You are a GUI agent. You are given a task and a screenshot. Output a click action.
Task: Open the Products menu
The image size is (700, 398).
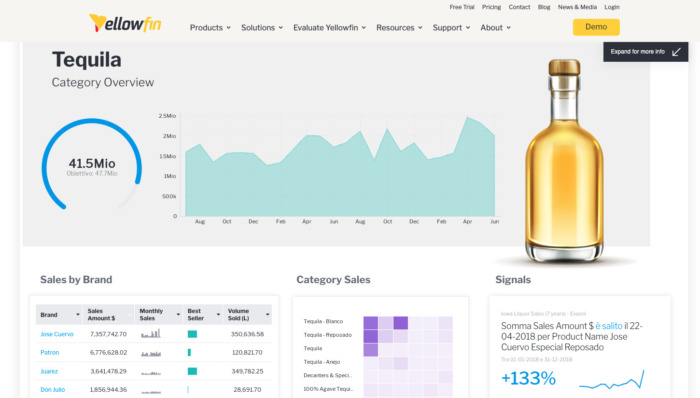pyautogui.click(x=210, y=28)
